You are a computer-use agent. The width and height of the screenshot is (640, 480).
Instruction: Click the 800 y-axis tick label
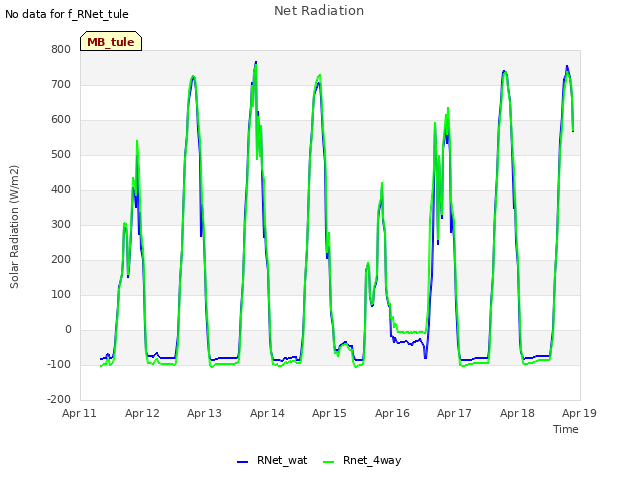click(x=61, y=49)
